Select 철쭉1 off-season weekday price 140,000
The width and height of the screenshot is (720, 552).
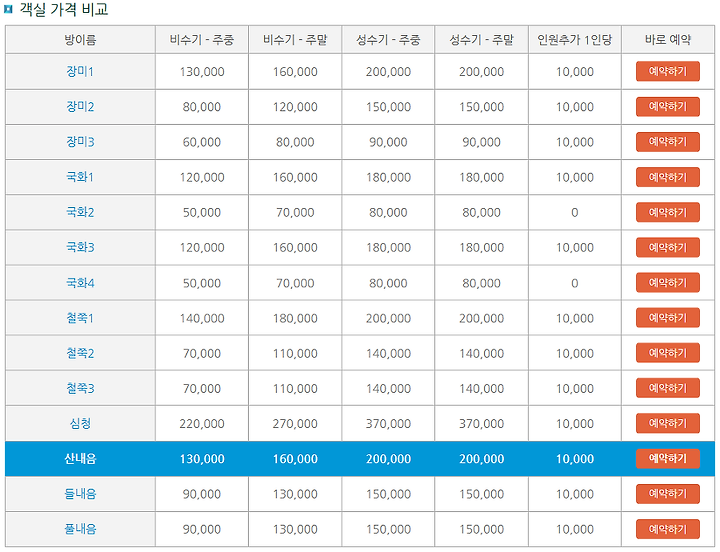[x=202, y=318]
